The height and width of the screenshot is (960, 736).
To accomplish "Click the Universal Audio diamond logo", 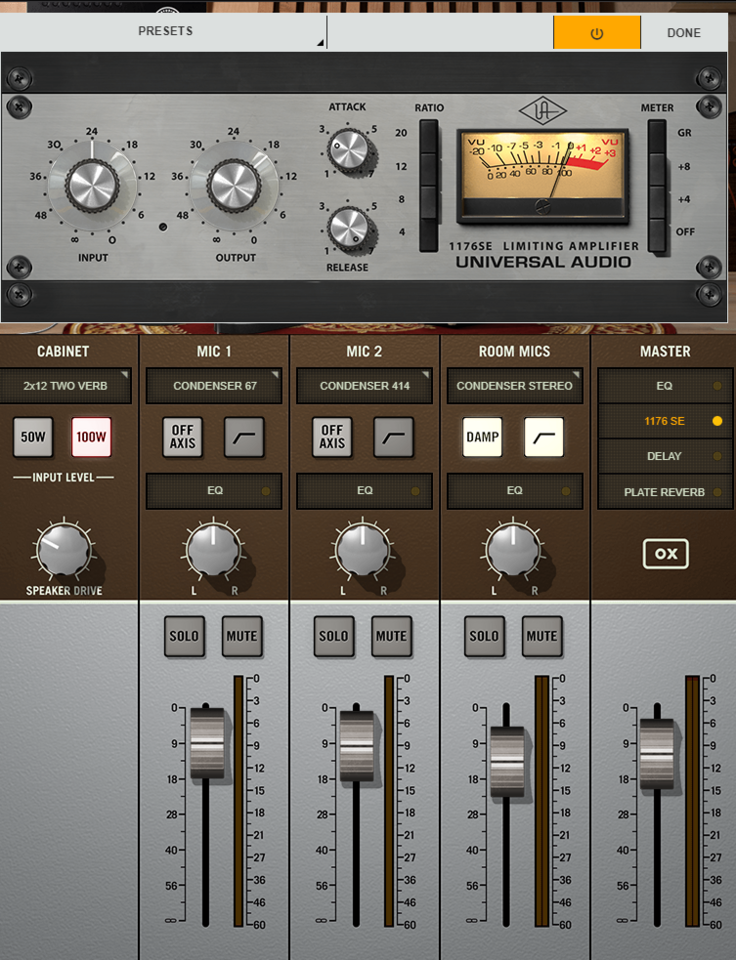I will point(543,111).
